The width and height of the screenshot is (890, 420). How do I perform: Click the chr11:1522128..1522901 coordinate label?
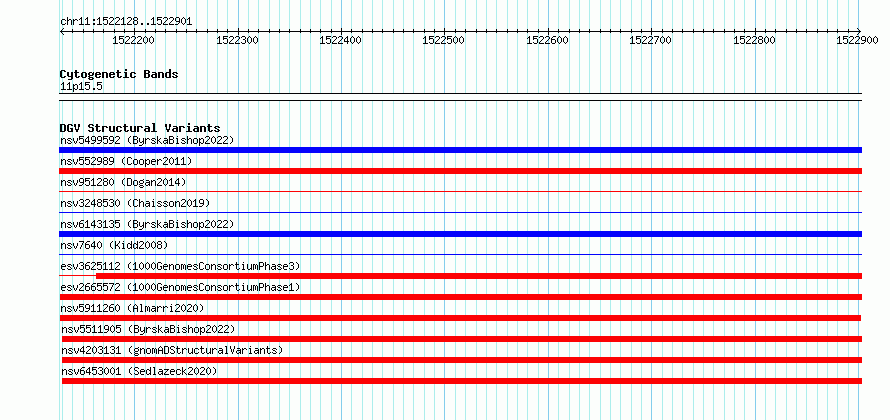tap(126, 22)
